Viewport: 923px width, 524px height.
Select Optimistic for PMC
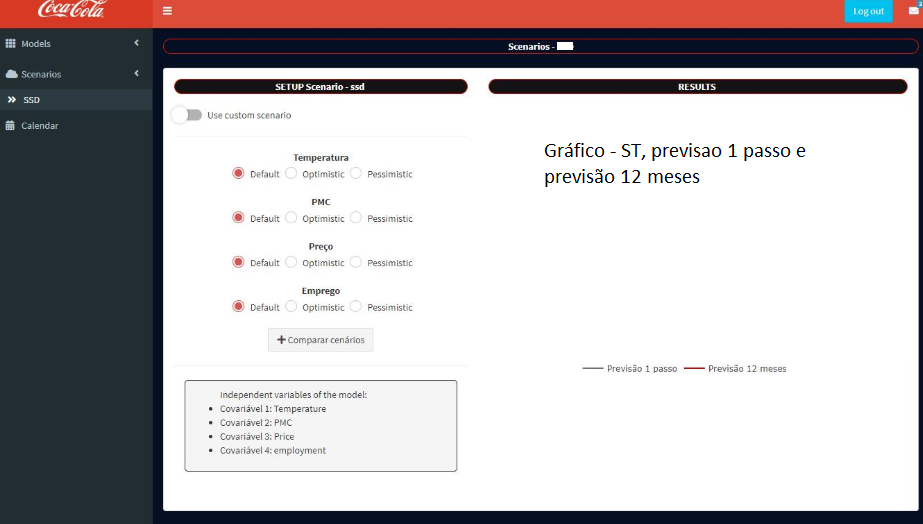tap(291, 217)
